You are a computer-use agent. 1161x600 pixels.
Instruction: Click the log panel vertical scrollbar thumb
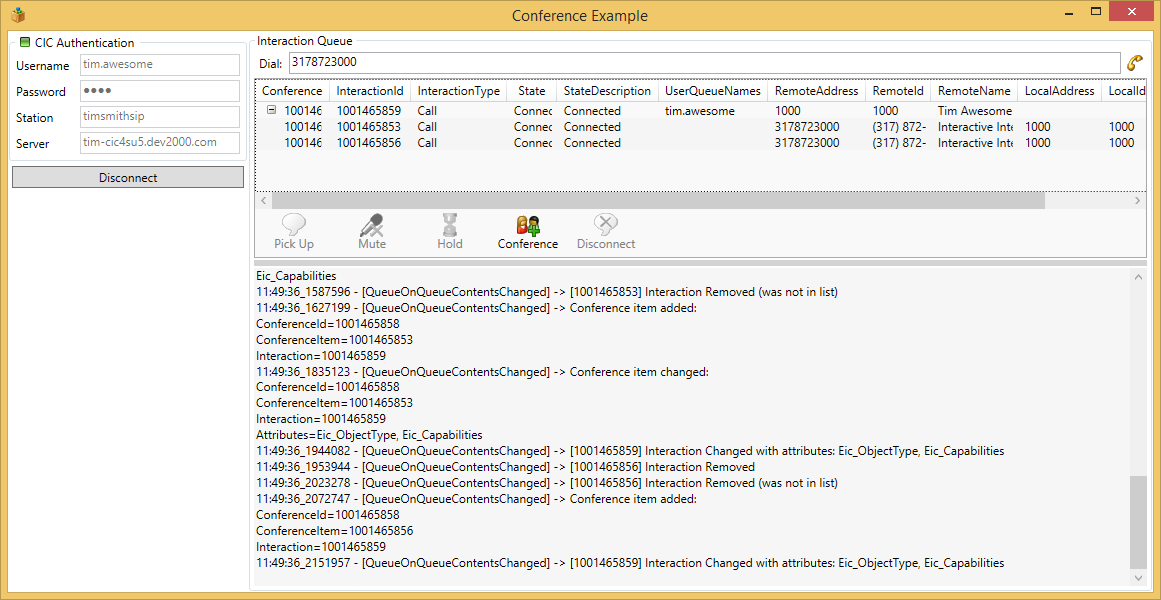(x=1137, y=522)
